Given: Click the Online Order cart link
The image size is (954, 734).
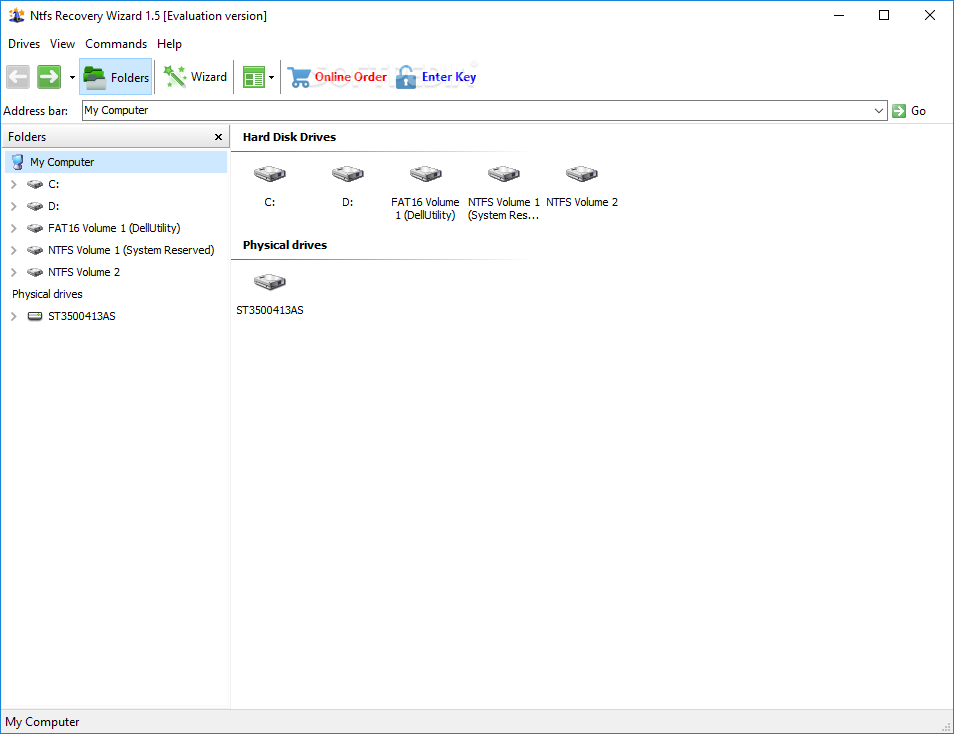Looking at the screenshot, I should coord(337,77).
